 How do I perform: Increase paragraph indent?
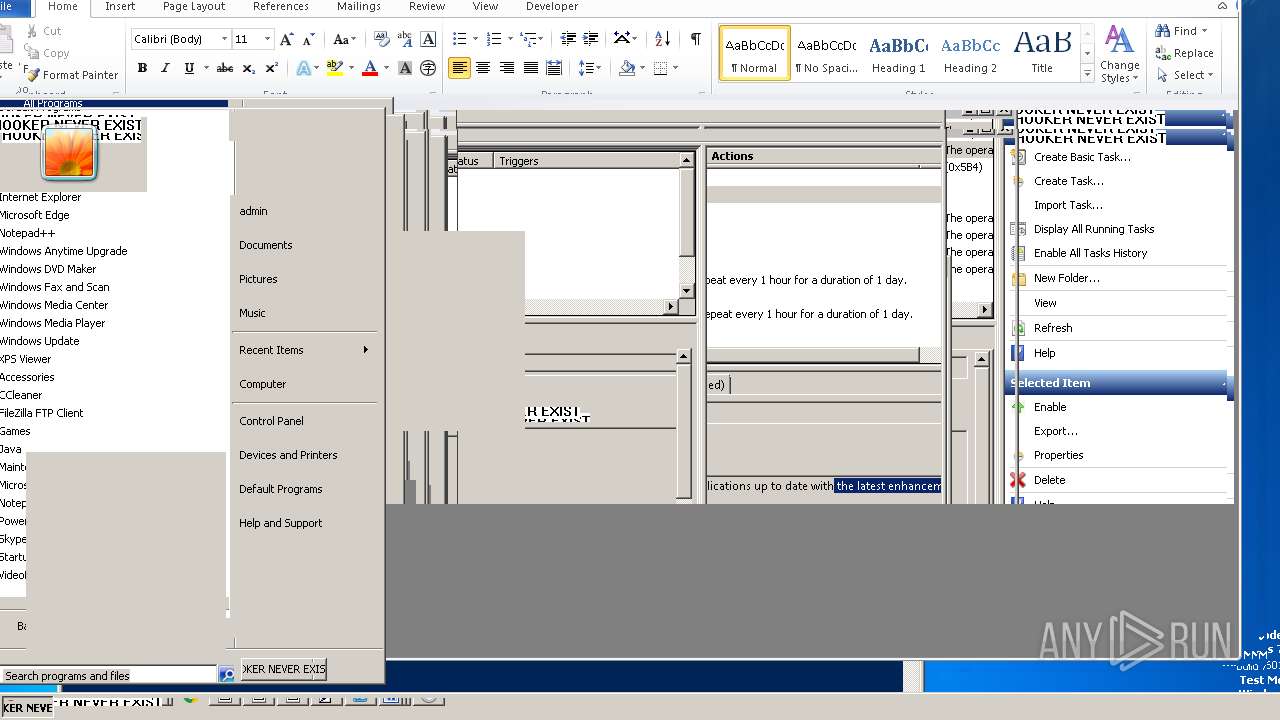[x=591, y=39]
